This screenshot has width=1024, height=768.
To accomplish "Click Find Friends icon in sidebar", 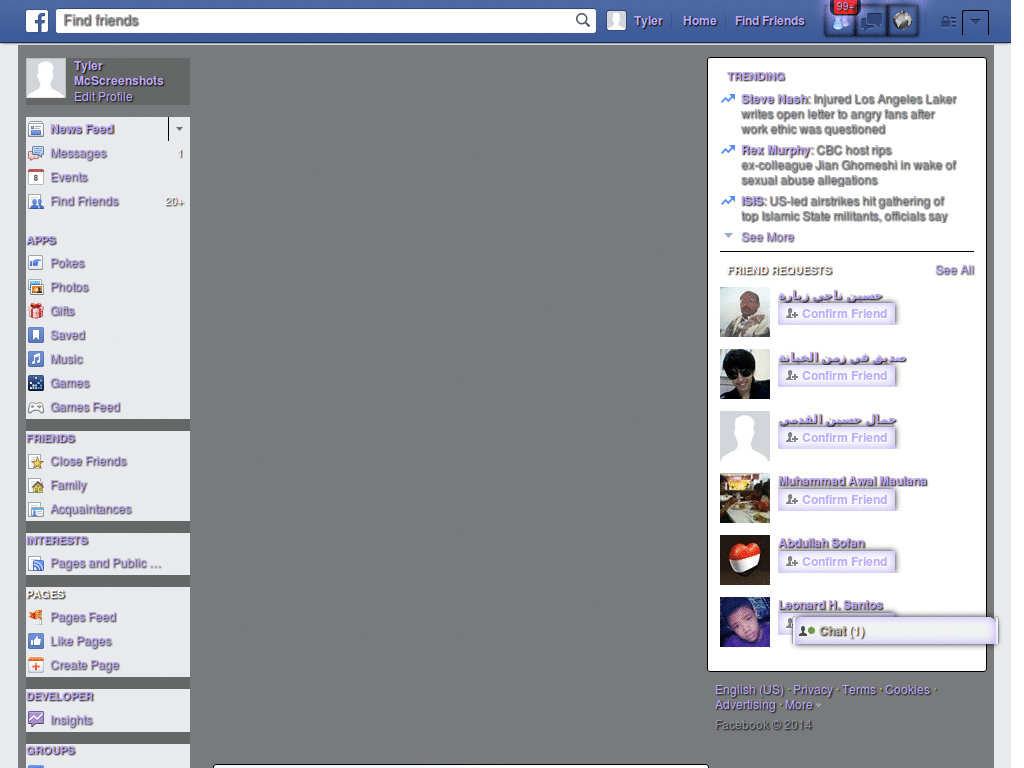I will pos(37,202).
